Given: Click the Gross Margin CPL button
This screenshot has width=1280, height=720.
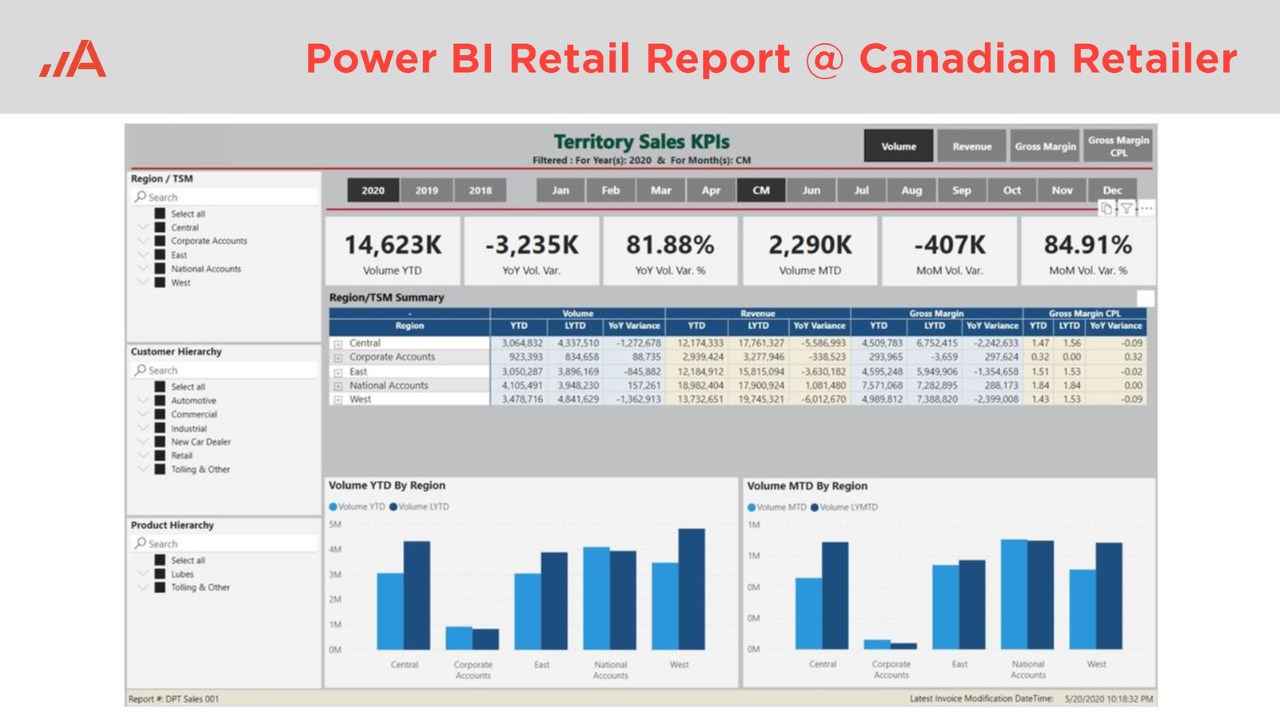Looking at the screenshot, I should point(1118,146).
